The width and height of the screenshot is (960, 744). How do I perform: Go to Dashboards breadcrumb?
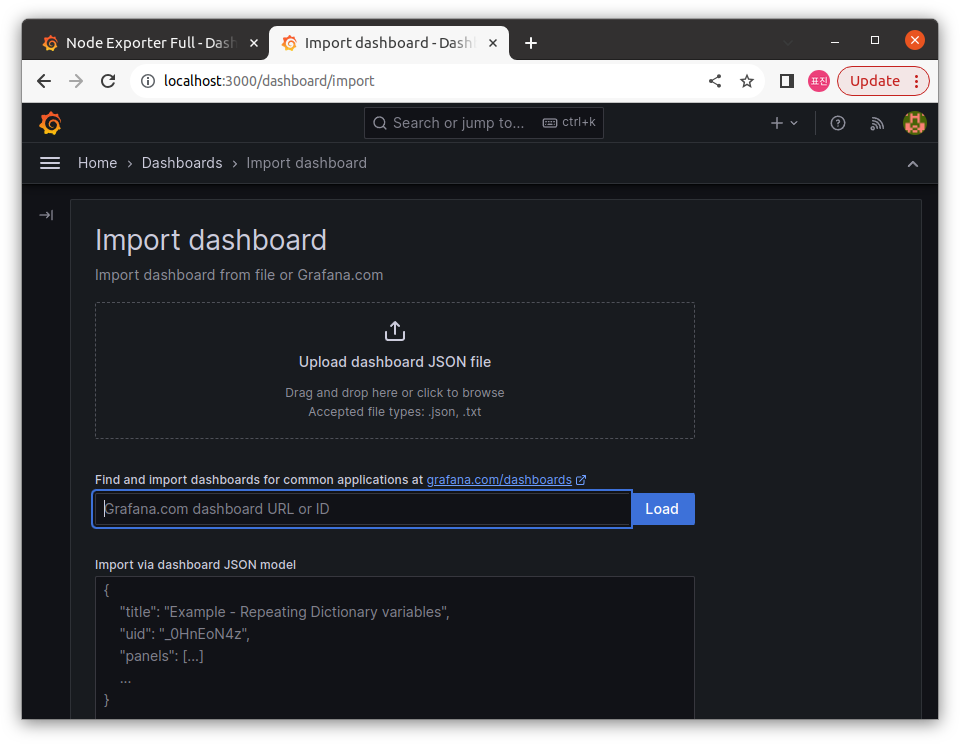coord(182,163)
